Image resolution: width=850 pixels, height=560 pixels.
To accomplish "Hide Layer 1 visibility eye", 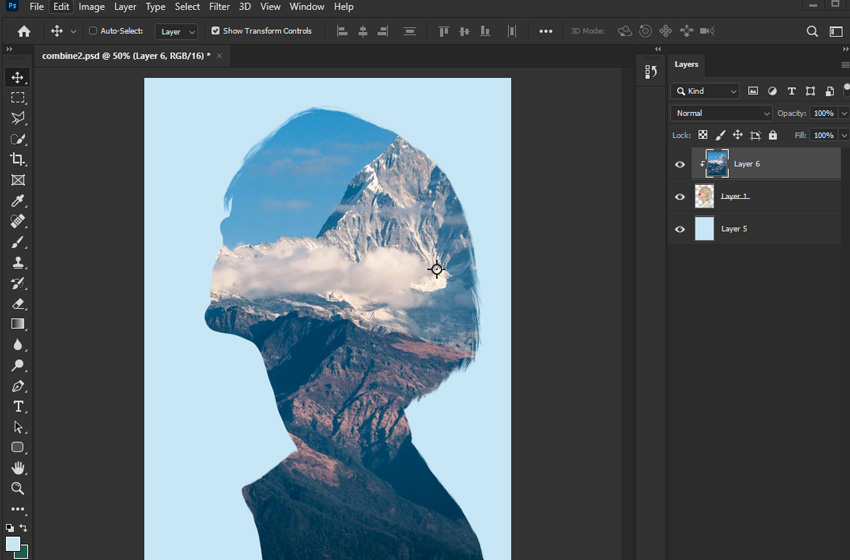I will point(680,197).
